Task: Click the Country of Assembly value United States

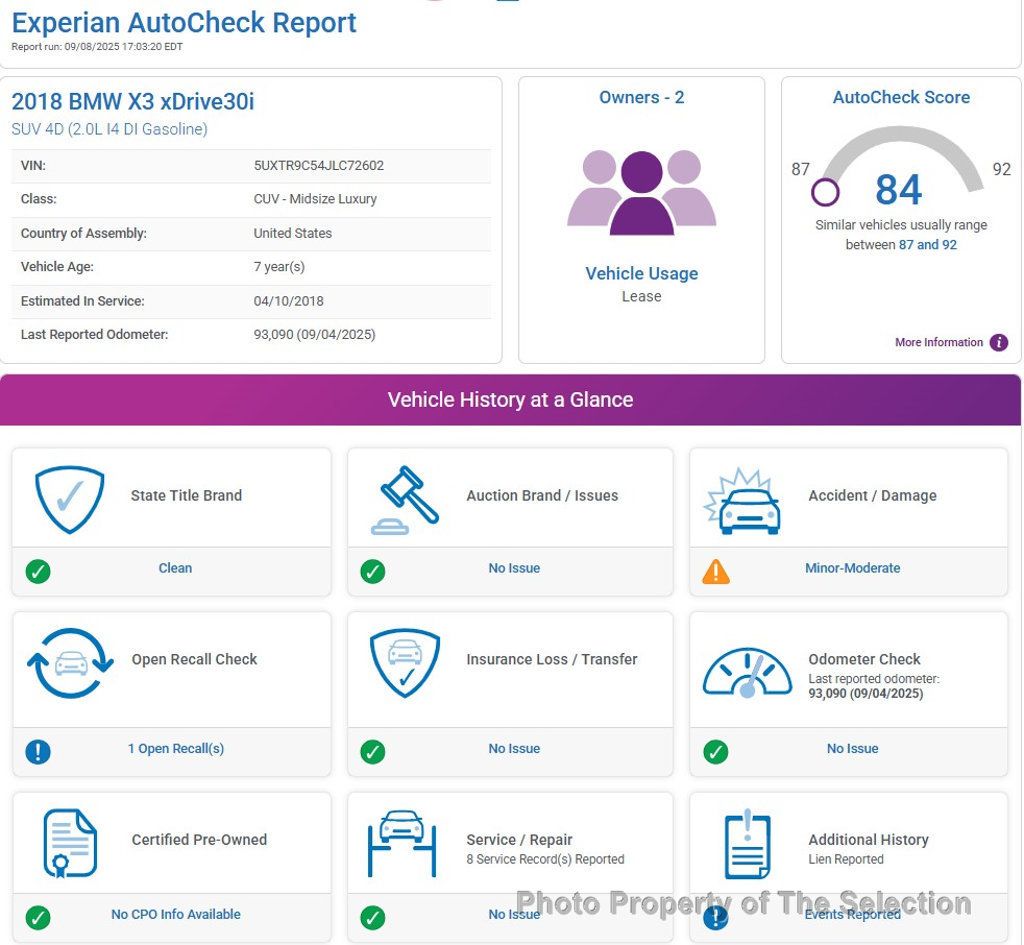Action: click(x=293, y=233)
